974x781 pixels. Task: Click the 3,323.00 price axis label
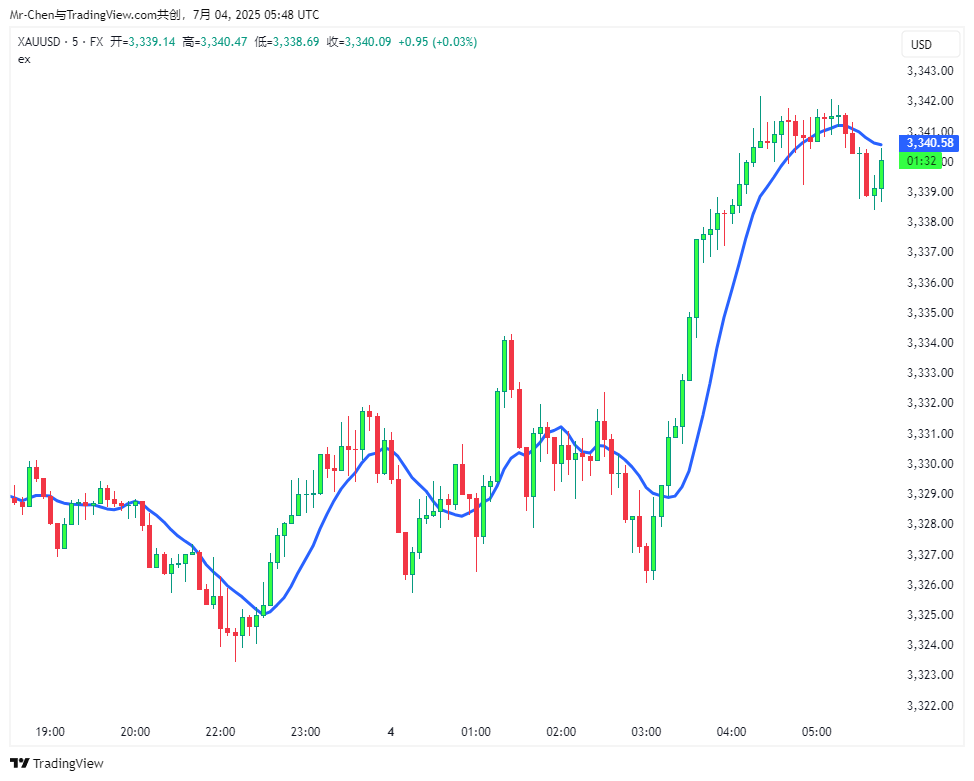pos(930,675)
